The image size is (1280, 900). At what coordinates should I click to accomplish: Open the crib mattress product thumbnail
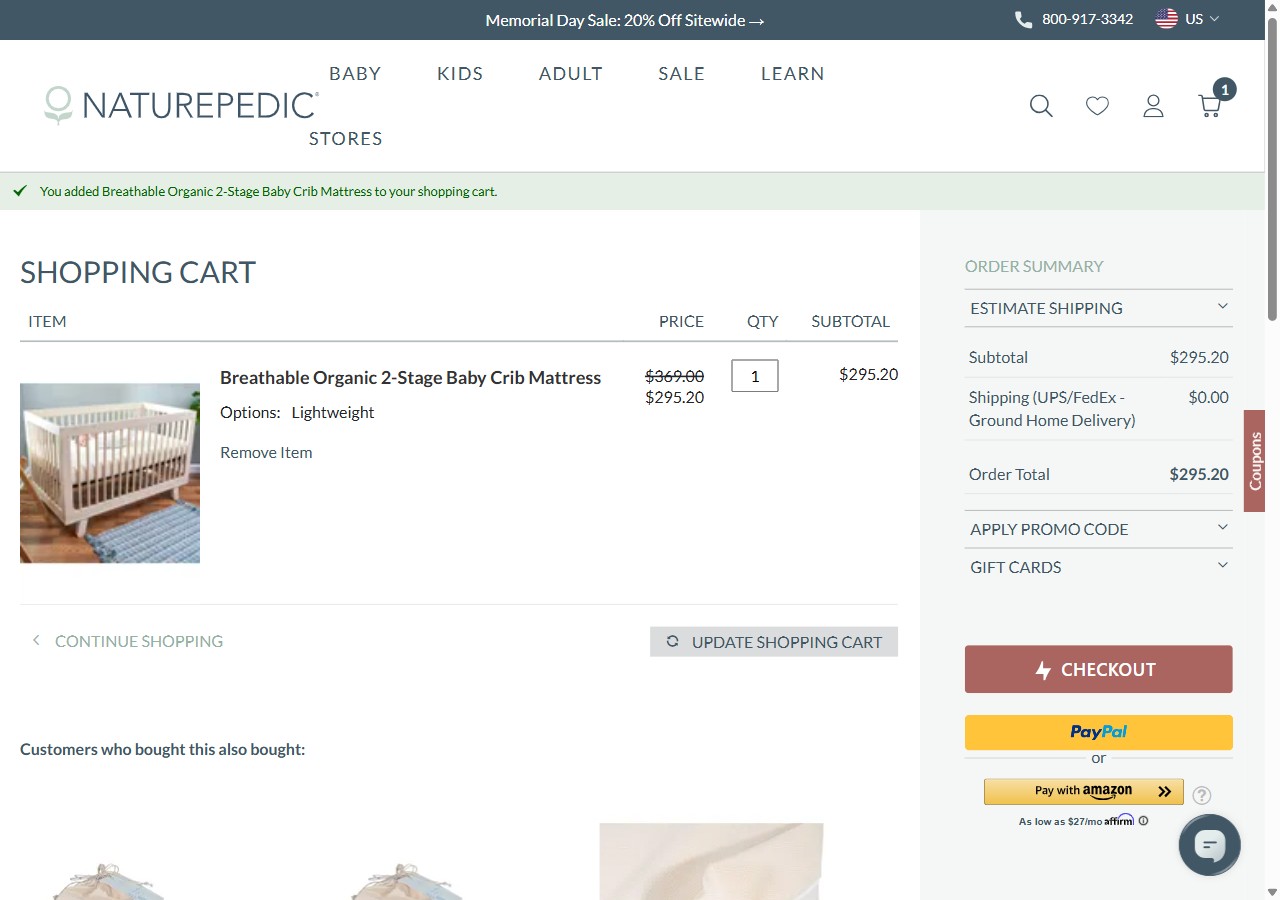[x=110, y=473]
